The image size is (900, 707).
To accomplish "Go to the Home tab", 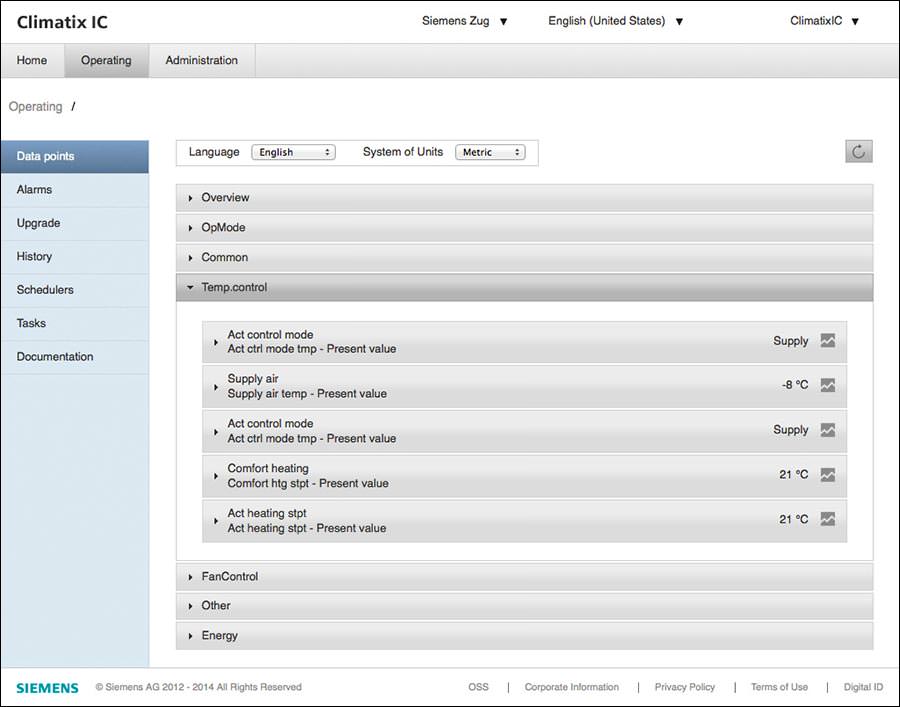I will coord(32,60).
